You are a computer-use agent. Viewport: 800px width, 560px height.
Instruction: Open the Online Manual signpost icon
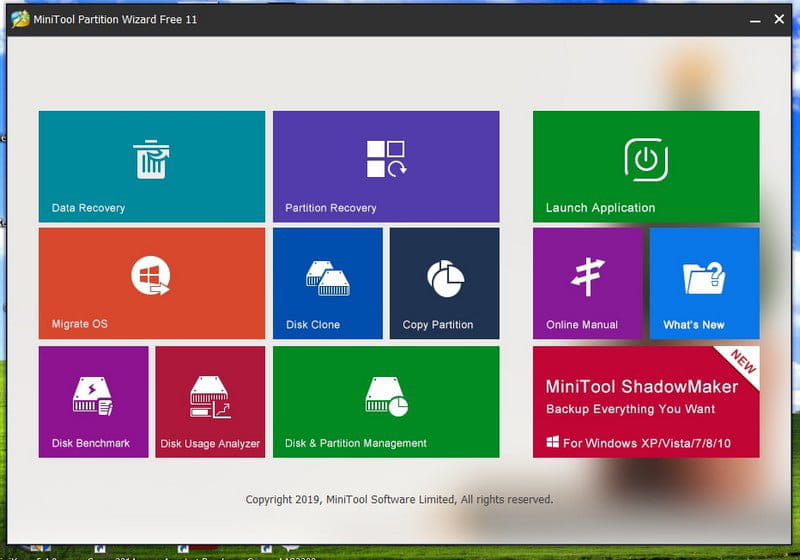tap(588, 277)
